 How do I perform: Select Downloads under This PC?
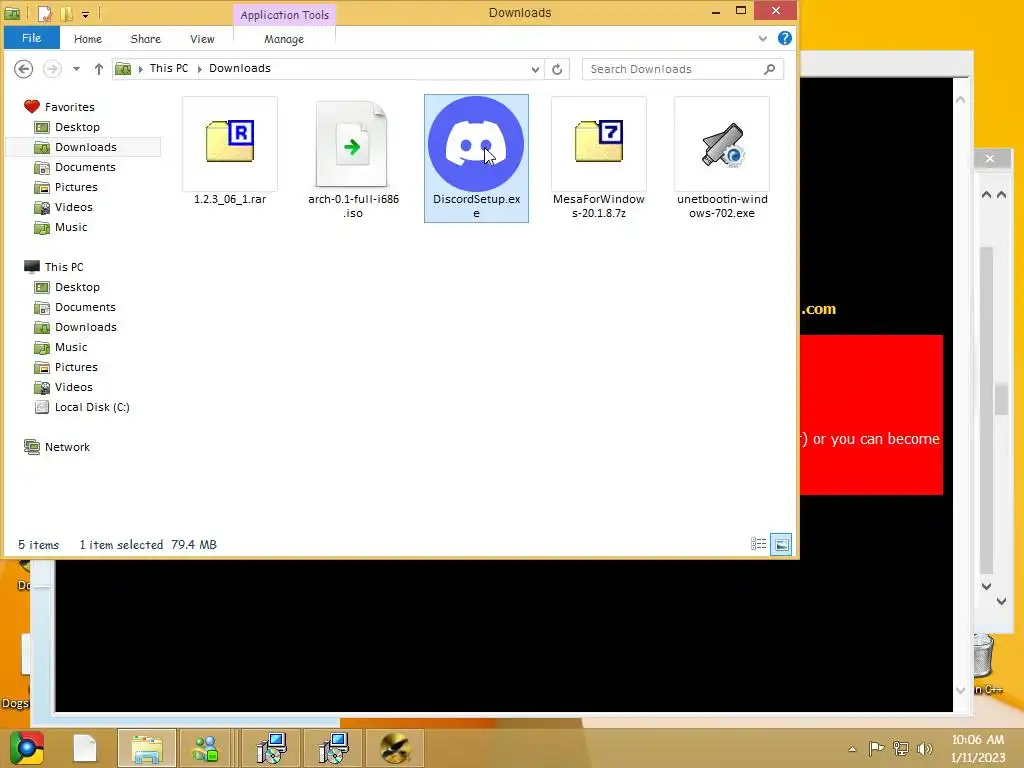click(x=86, y=327)
